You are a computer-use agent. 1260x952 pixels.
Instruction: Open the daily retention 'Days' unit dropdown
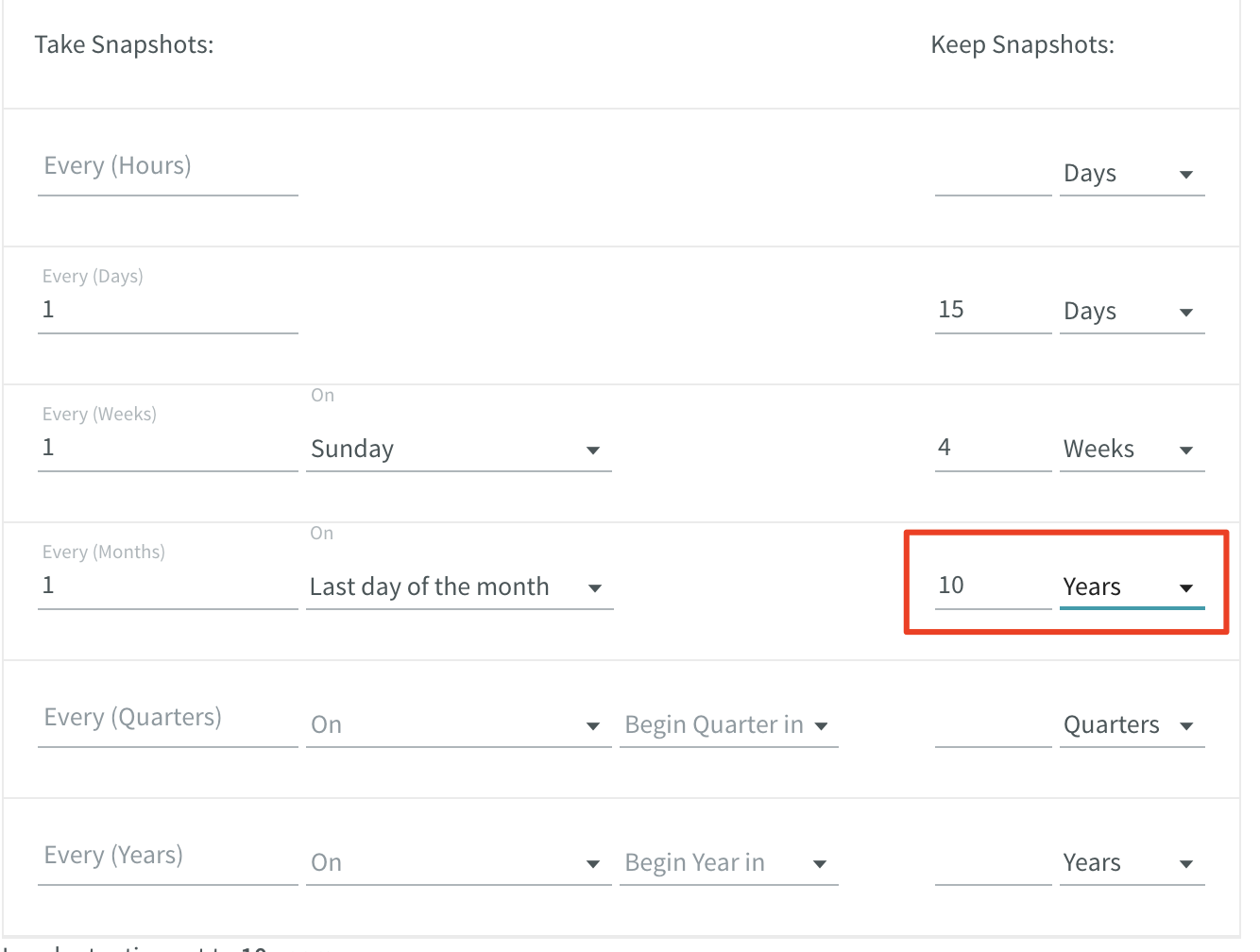(x=1131, y=312)
